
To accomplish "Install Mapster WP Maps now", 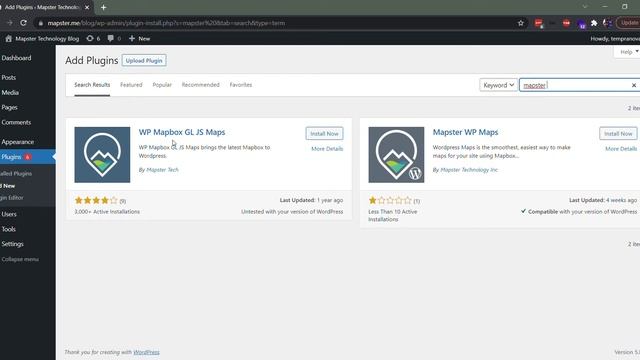I will [618, 133].
